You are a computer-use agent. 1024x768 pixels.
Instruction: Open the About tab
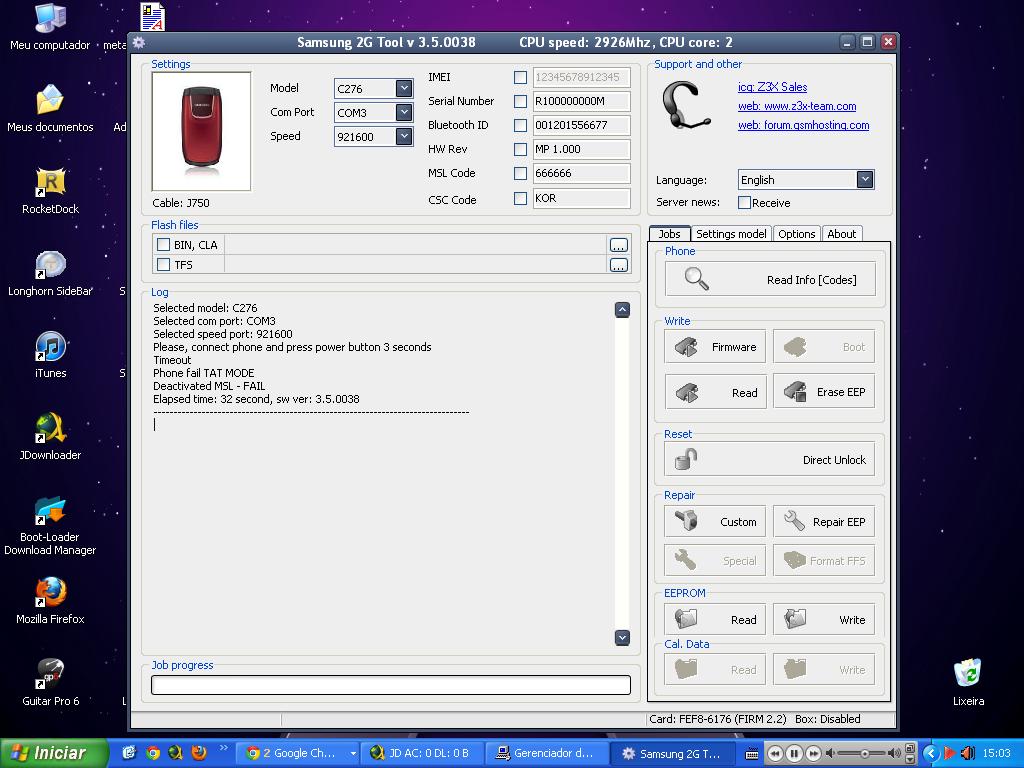click(841, 234)
